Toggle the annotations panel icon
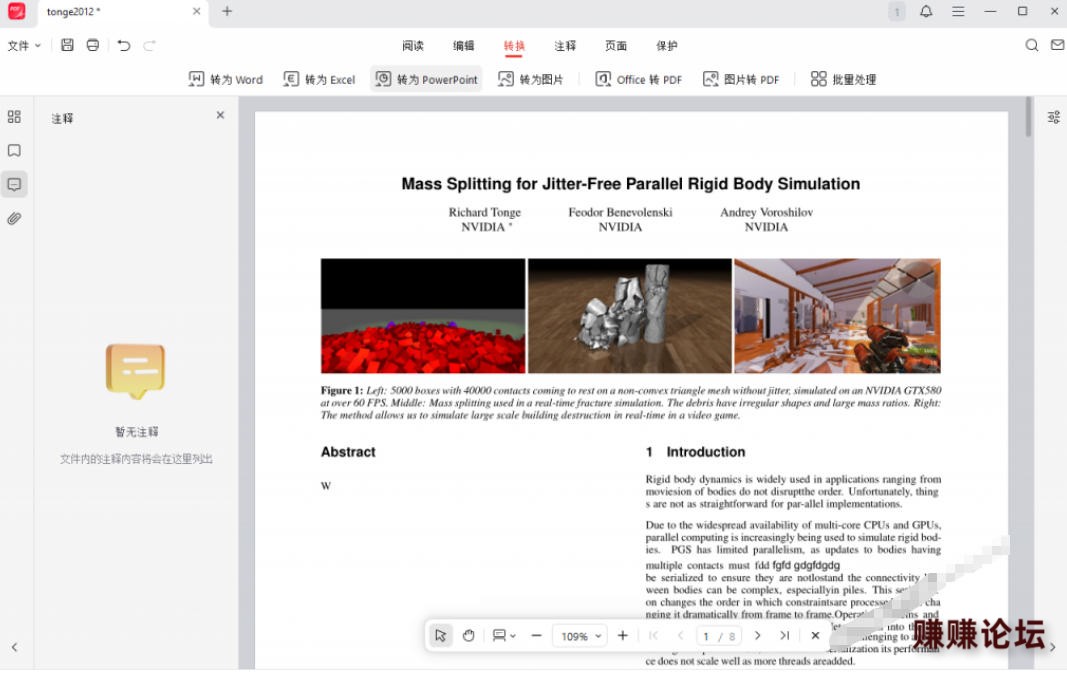The image size is (1067, 675). pos(14,184)
